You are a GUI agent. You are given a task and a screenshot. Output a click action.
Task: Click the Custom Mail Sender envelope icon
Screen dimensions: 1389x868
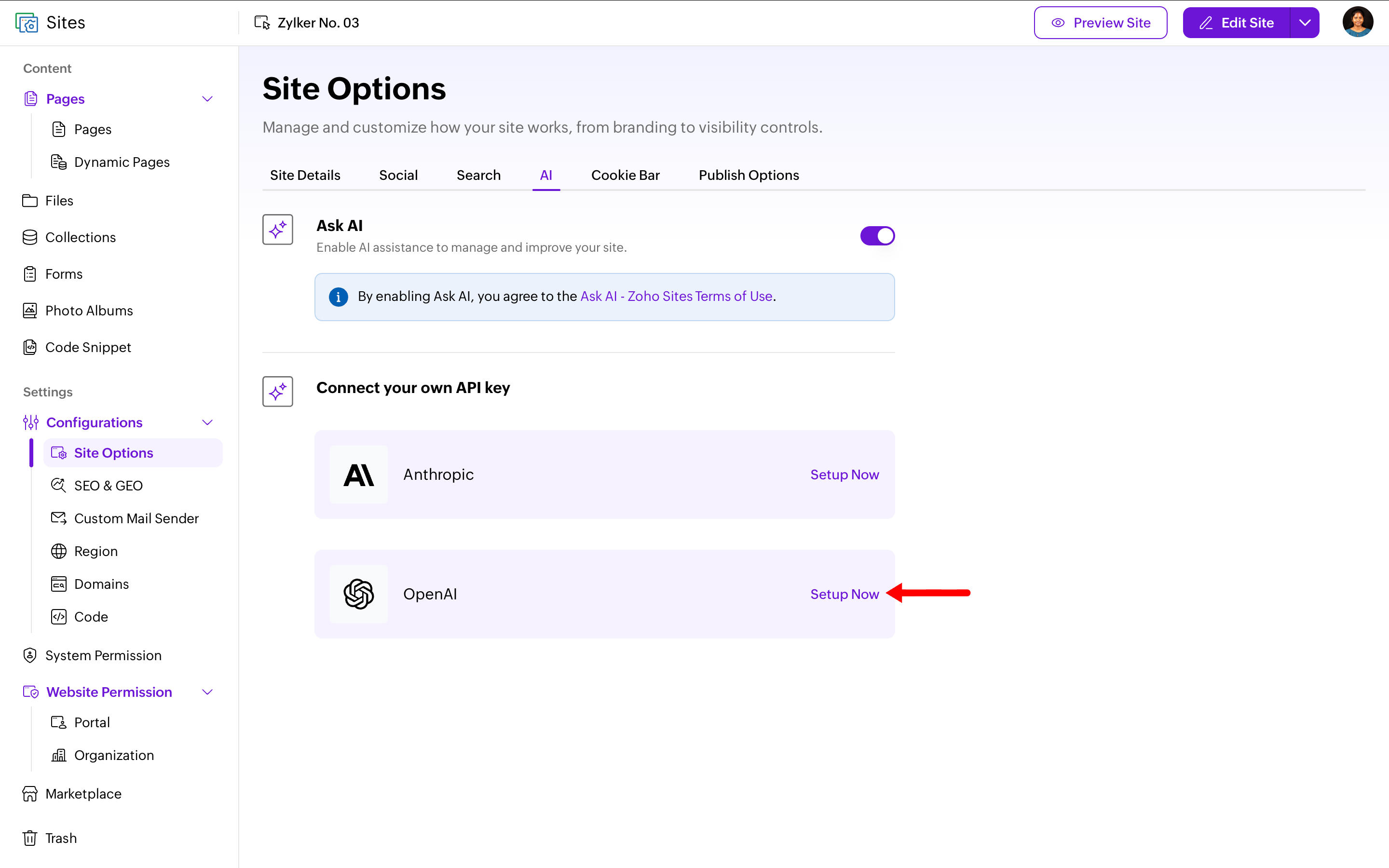[x=58, y=518]
